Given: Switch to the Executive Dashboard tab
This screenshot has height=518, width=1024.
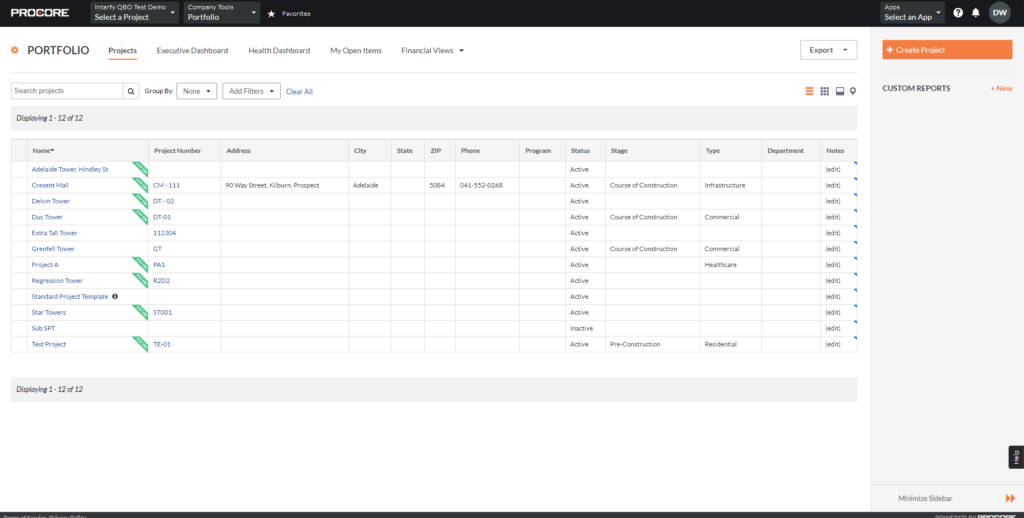Looking at the screenshot, I should click(192, 50).
